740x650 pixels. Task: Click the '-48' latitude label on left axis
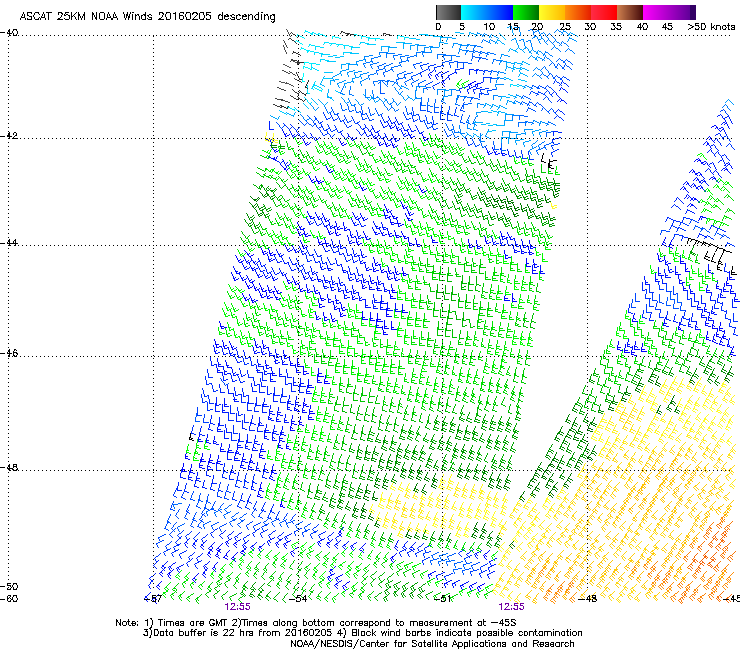9,468
